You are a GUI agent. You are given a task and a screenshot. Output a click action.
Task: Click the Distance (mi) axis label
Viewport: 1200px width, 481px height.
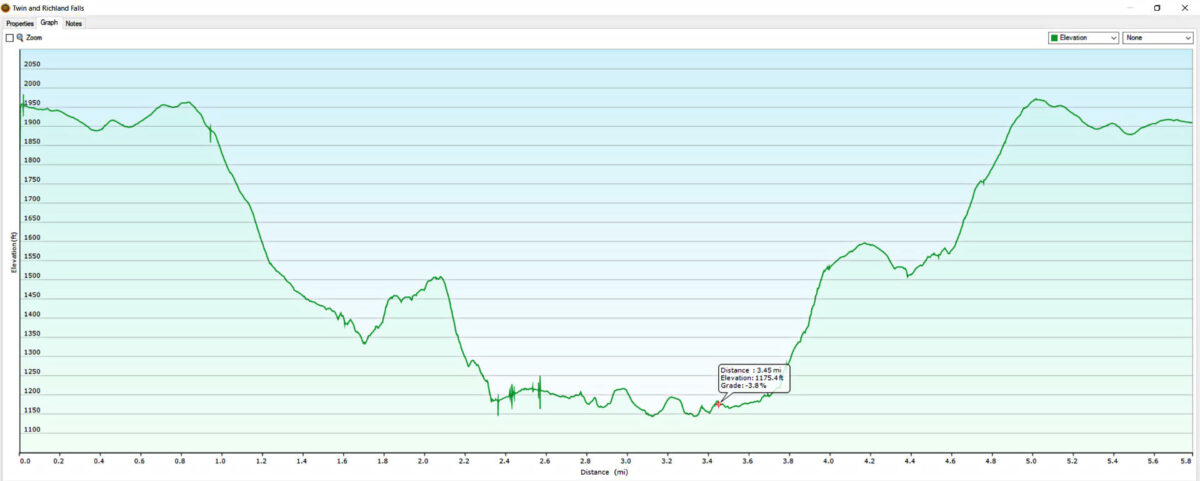coord(604,471)
